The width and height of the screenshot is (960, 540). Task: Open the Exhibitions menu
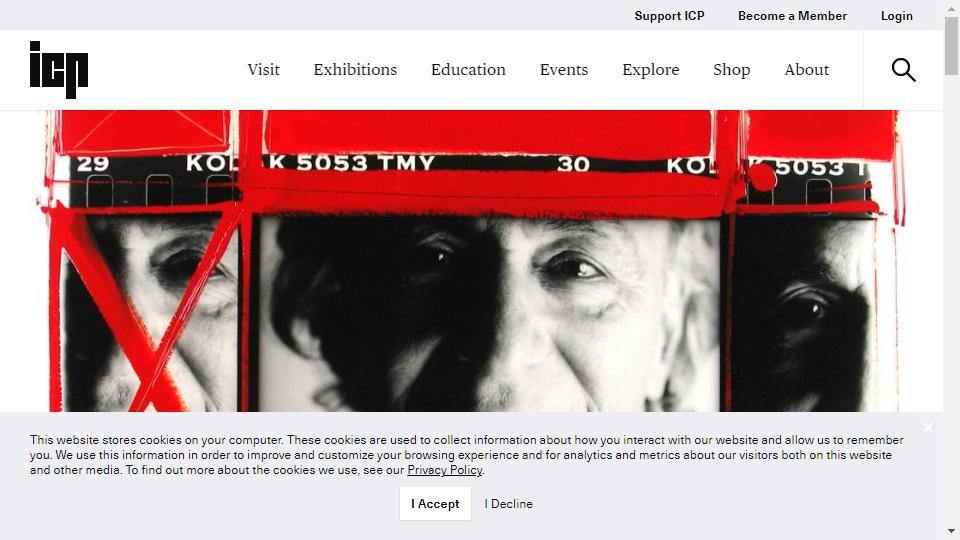click(x=355, y=70)
